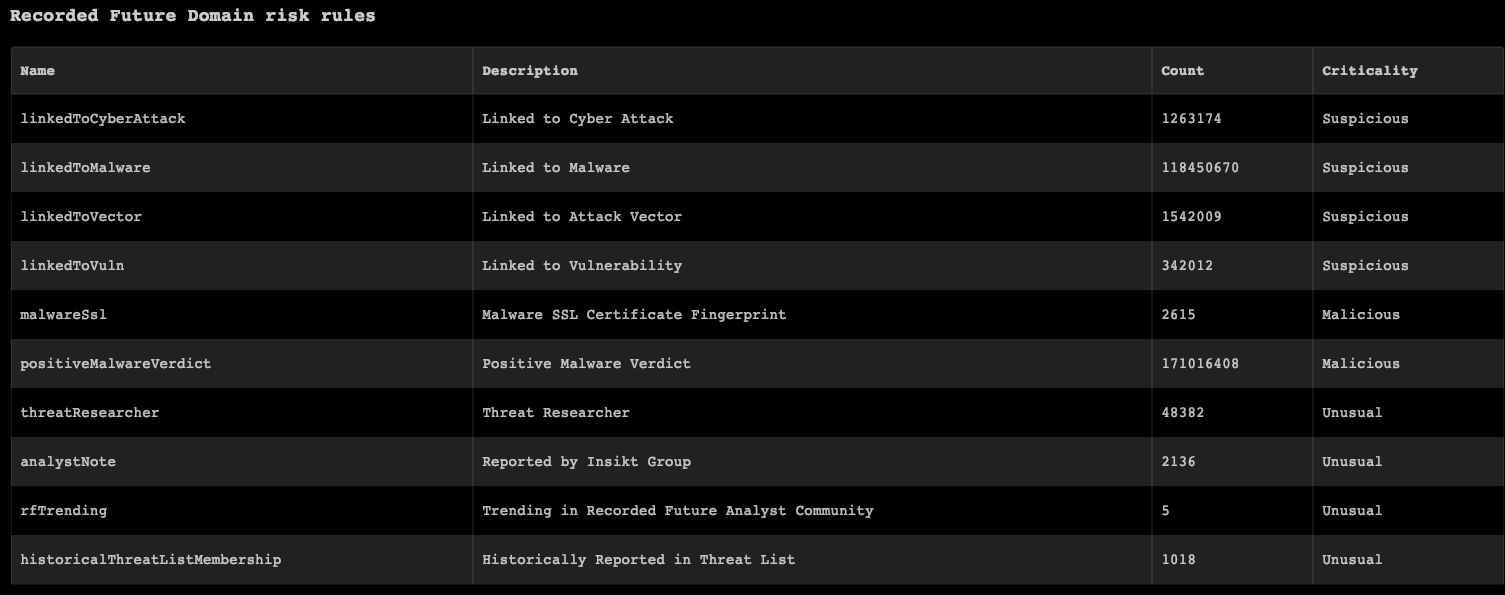Select the threatResearcher rule name
The width and height of the screenshot is (1505, 595).
(90, 413)
